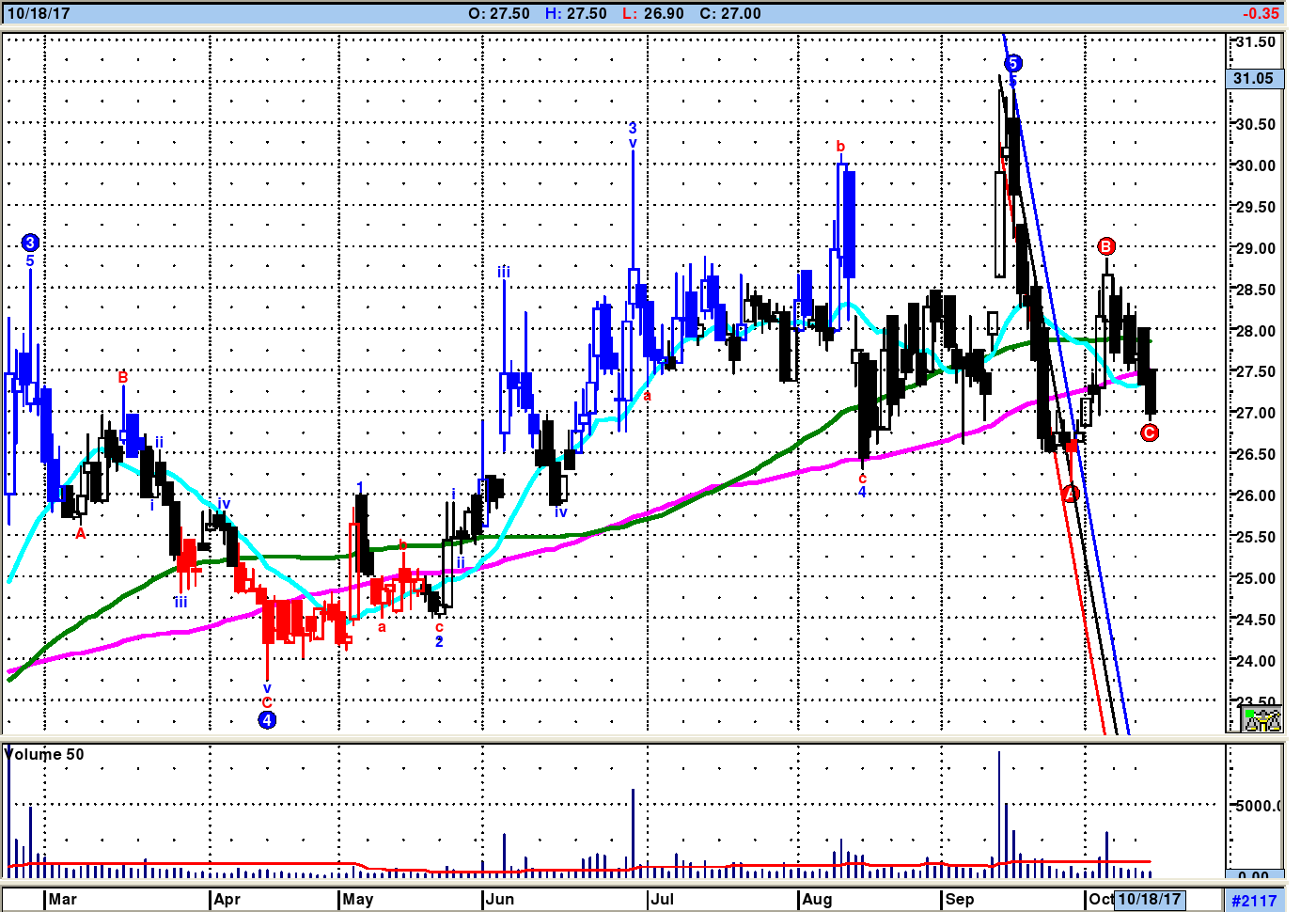Click the net change value -0.35
The image size is (1316, 912).
coord(1261,13)
